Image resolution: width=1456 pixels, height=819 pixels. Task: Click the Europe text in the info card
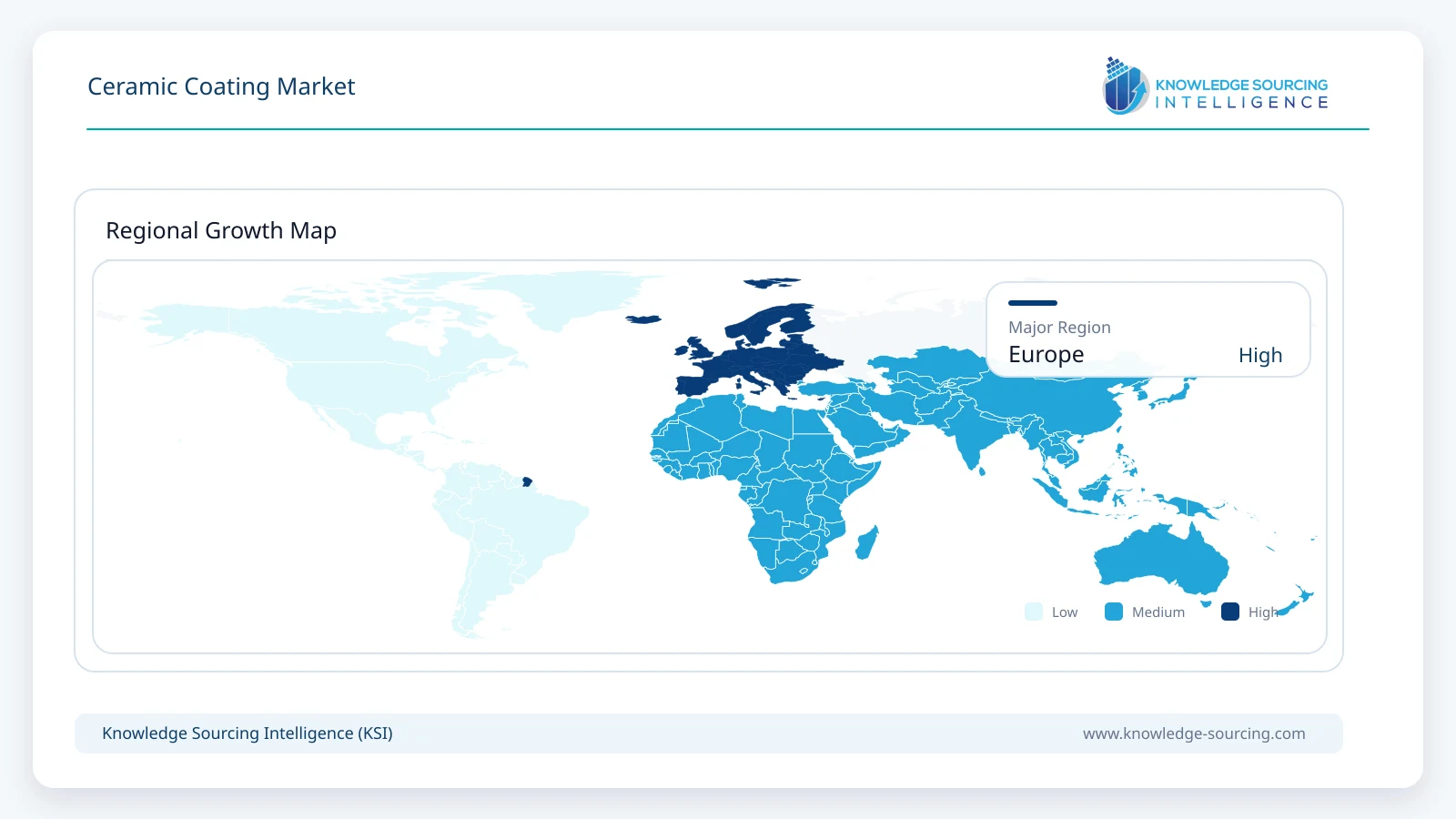(x=1046, y=354)
